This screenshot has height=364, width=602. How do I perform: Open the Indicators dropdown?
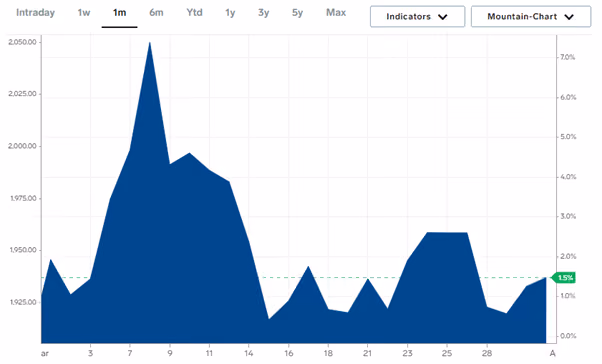(x=417, y=17)
